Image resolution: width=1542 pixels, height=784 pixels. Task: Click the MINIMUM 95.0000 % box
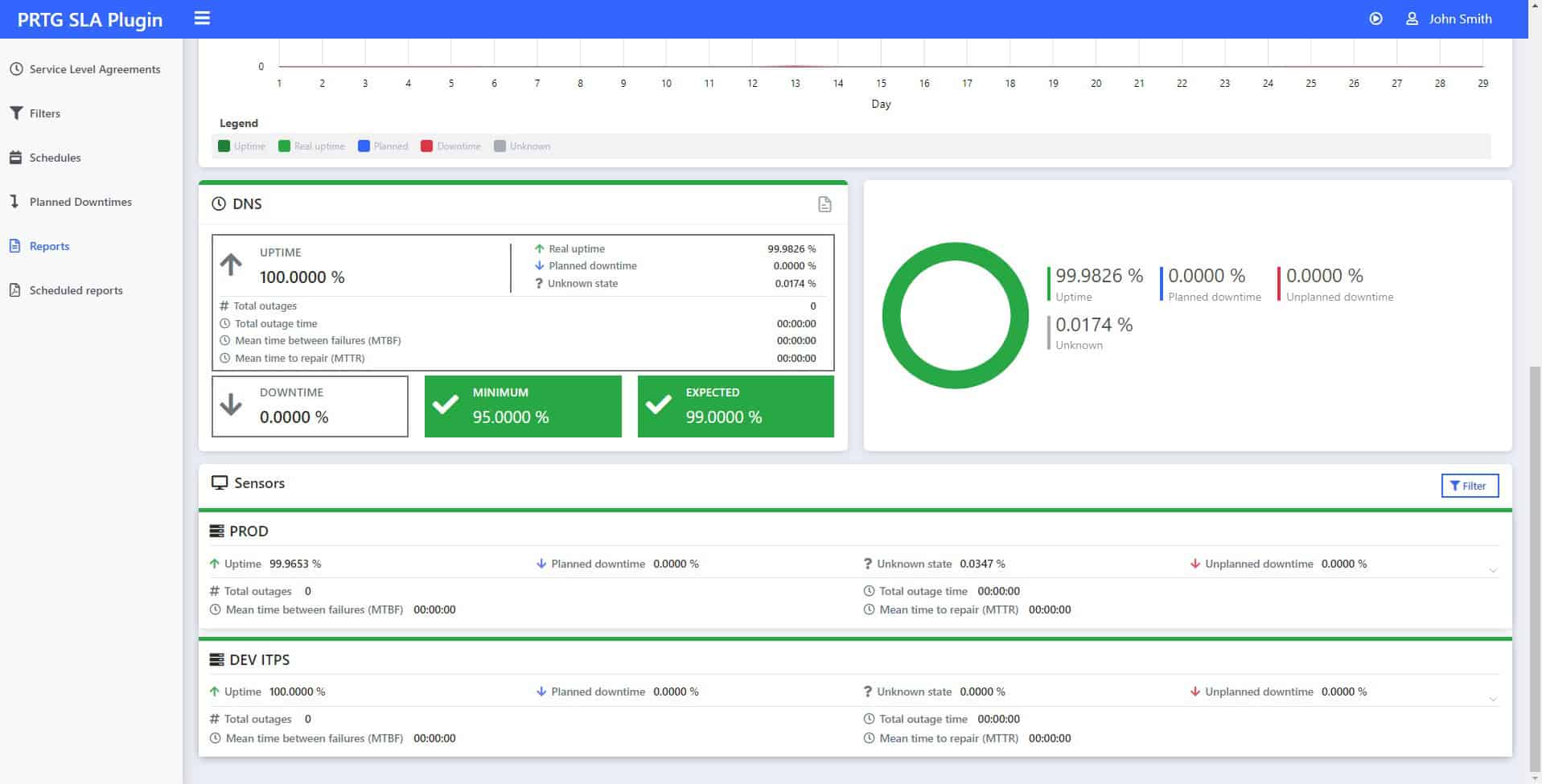coord(523,406)
